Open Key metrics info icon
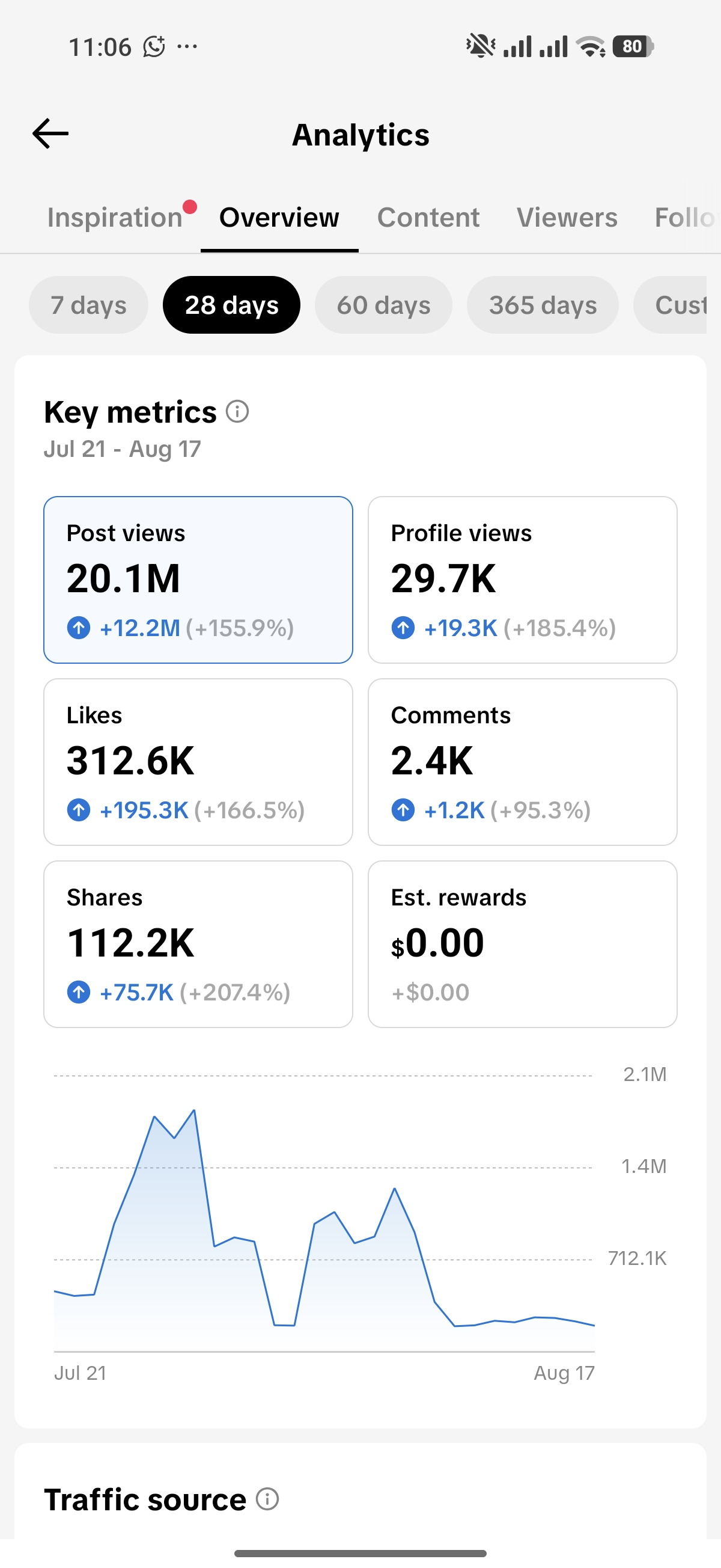This screenshot has height=1568, width=721. (x=237, y=412)
